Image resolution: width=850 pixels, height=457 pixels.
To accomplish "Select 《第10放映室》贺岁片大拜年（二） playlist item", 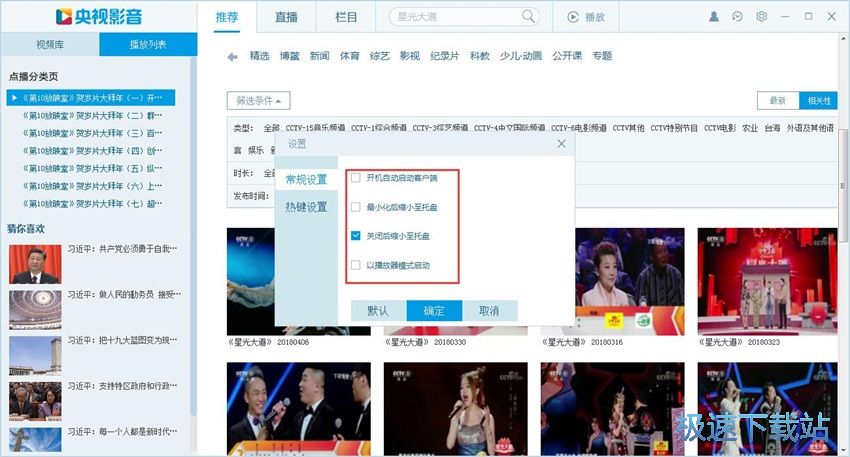I will pyautogui.click(x=92, y=115).
